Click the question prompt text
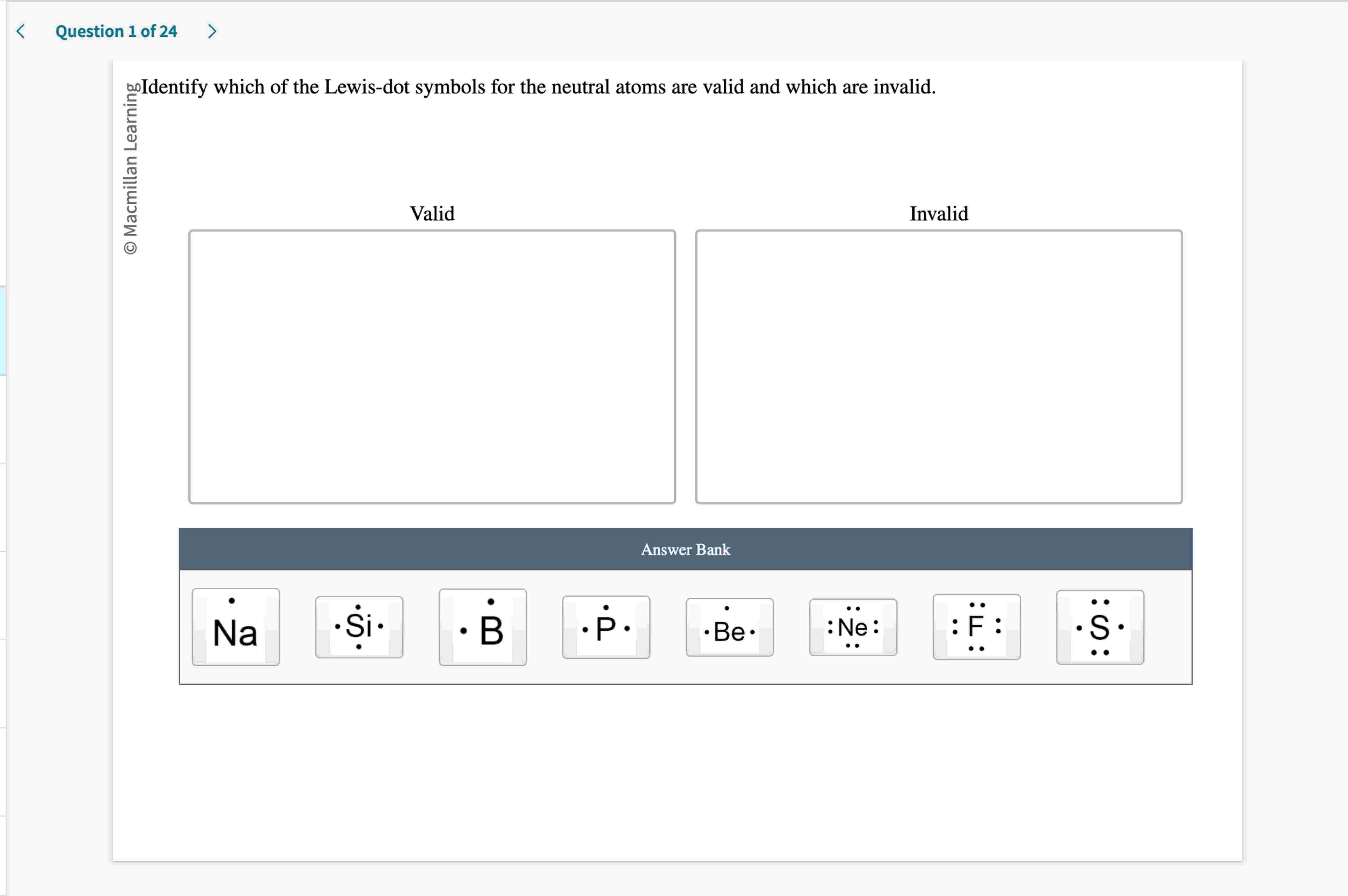This screenshot has width=1348, height=896. [x=537, y=87]
